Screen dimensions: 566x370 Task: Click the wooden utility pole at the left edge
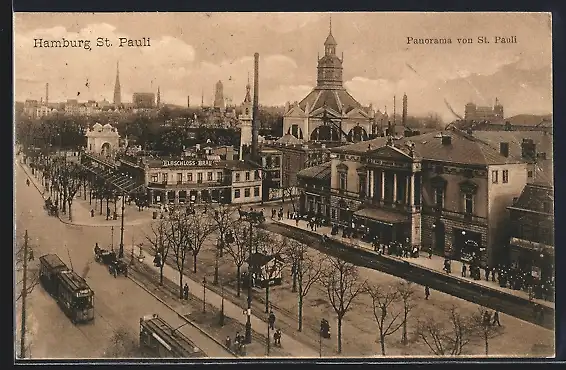(x=24, y=293)
